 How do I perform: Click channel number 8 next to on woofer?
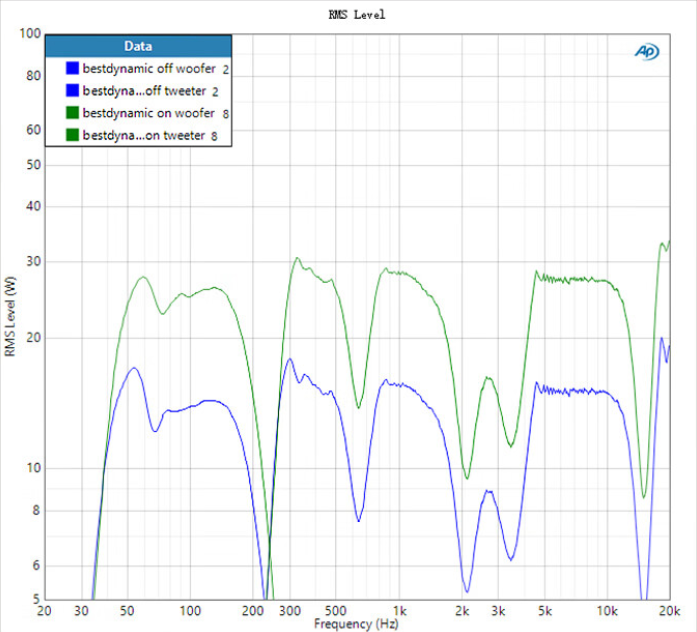pos(226,113)
